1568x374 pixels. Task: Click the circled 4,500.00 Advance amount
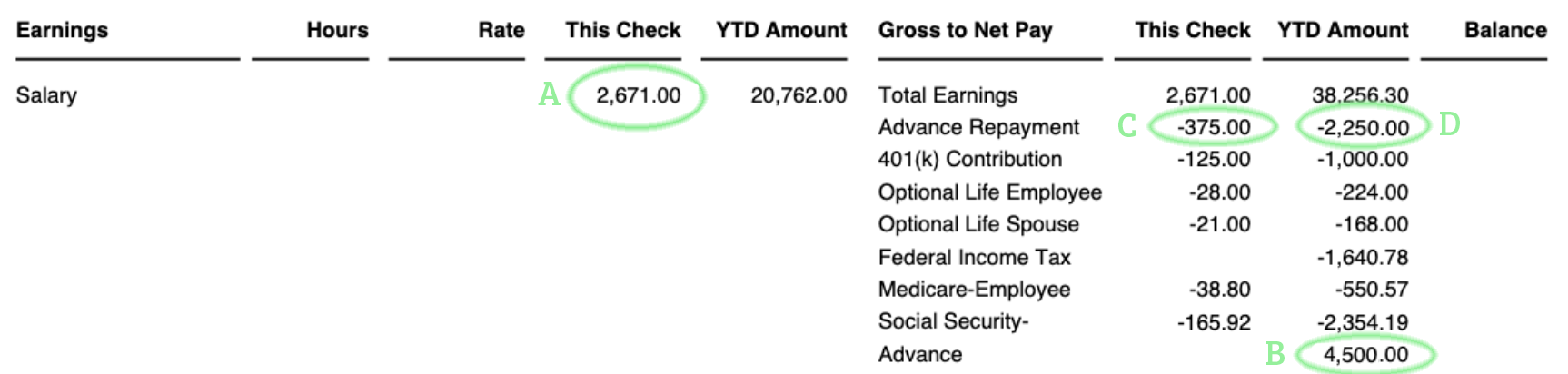1365,355
